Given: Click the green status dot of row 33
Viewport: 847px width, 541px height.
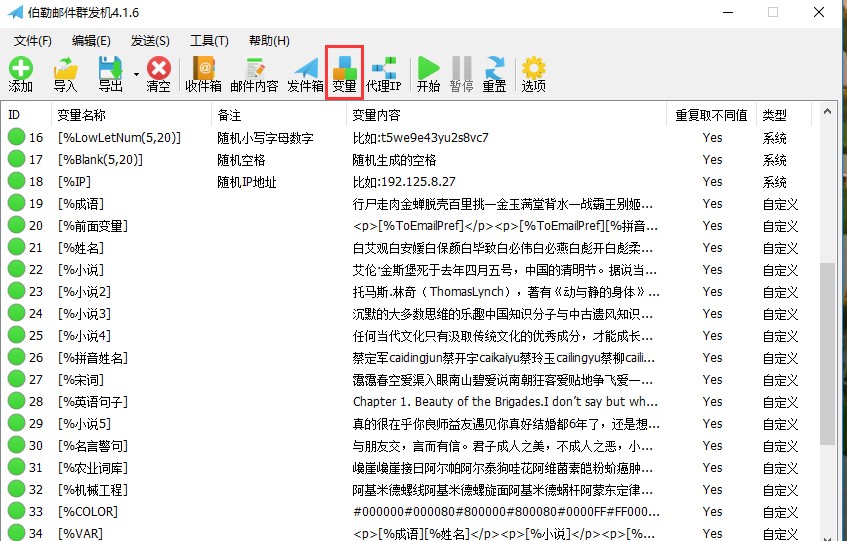Looking at the screenshot, I should [x=17, y=511].
